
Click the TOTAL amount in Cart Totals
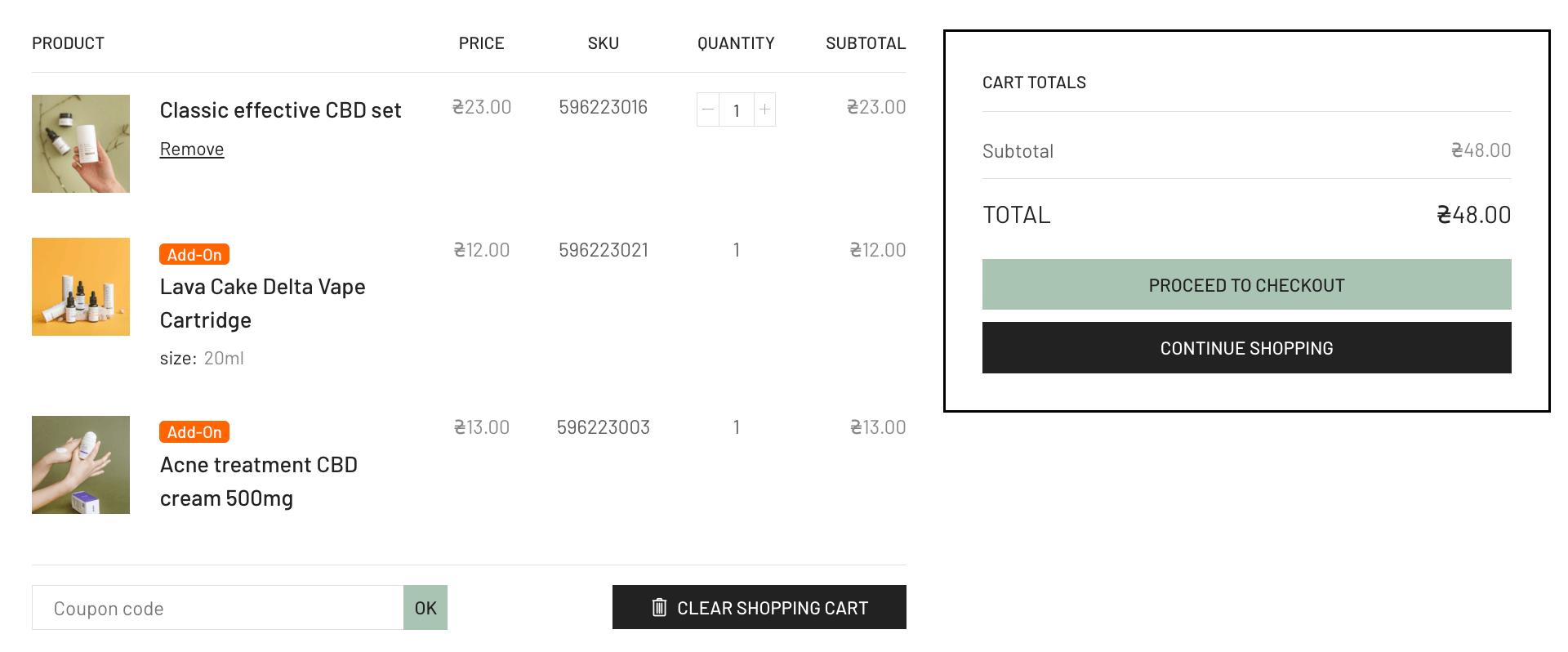[x=1473, y=215]
